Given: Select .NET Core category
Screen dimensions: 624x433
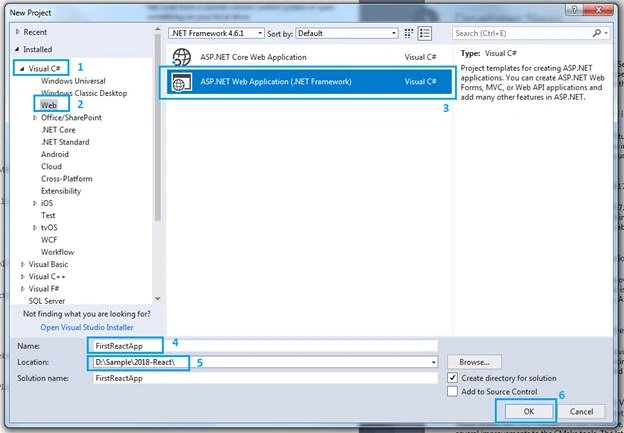Looking at the screenshot, I should click(58, 130).
